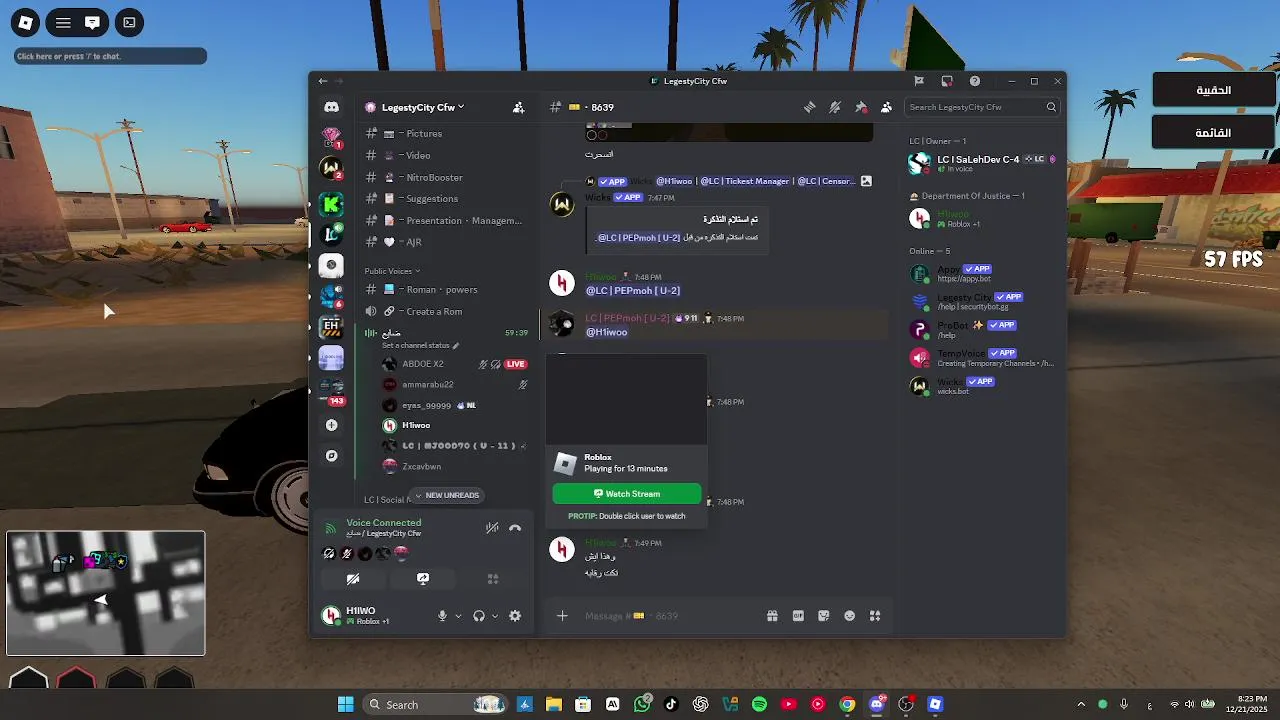Toggle camera in voice panel
1280x720 pixels.
[x=353, y=579]
